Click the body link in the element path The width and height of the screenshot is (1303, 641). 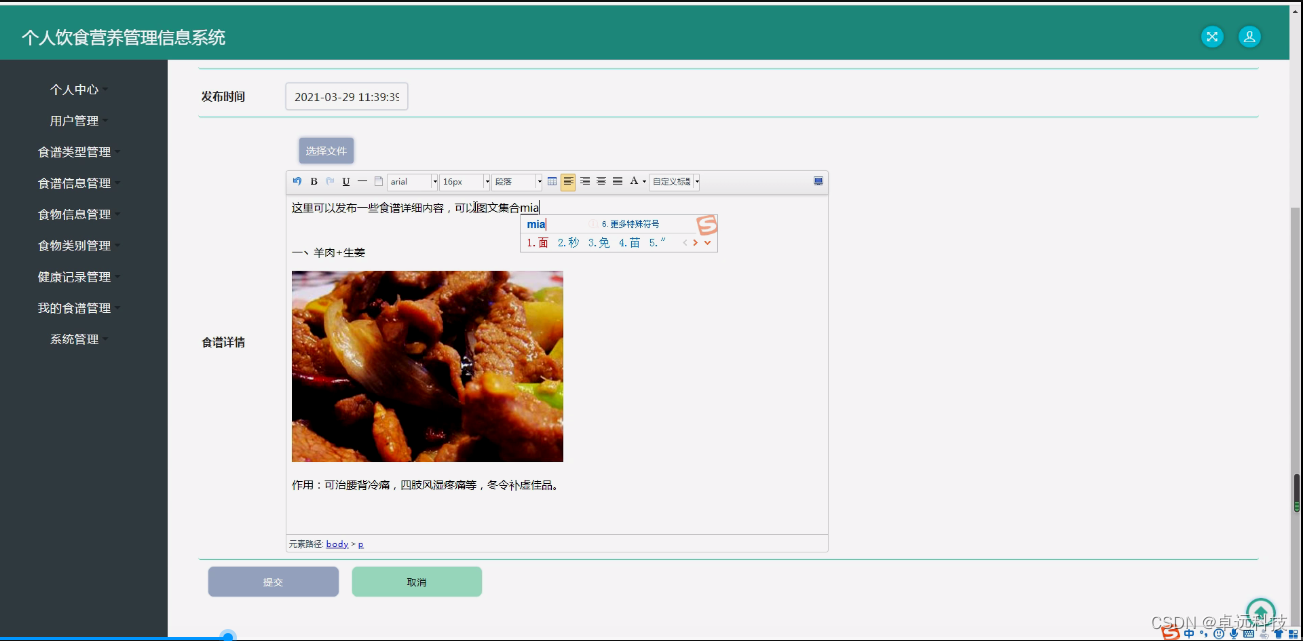coord(337,543)
